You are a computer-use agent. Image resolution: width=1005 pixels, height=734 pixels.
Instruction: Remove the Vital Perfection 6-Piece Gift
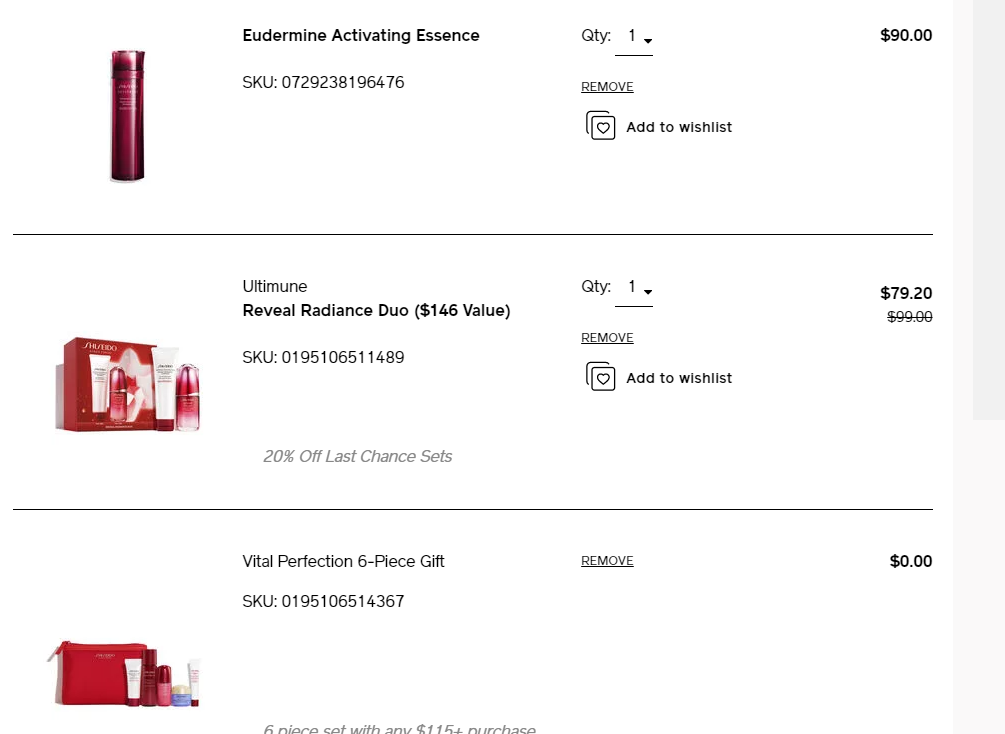(607, 560)
